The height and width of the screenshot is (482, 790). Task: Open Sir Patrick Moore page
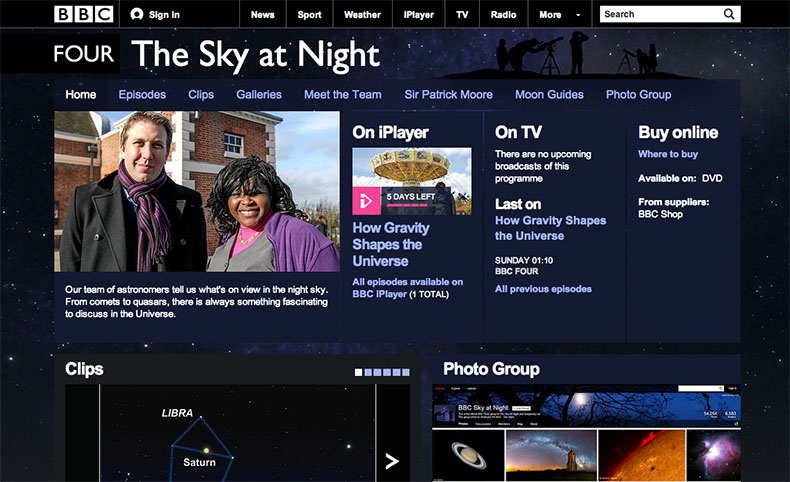tap(448, 95)
